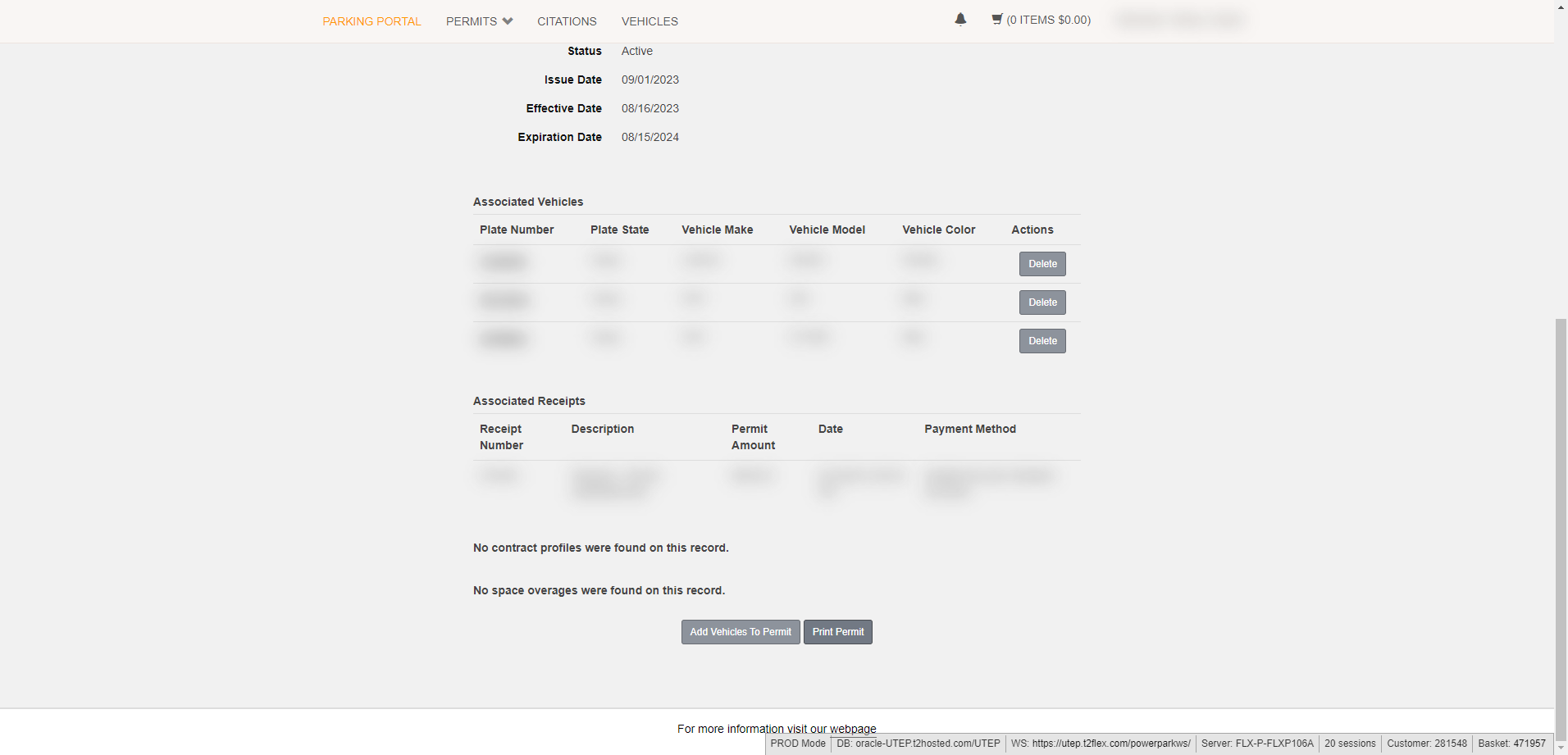Image resolution: width=1568 pixels, height=755 pixels.
Task: Click the scrollbar down arrow
Action: coord(1561,748)
